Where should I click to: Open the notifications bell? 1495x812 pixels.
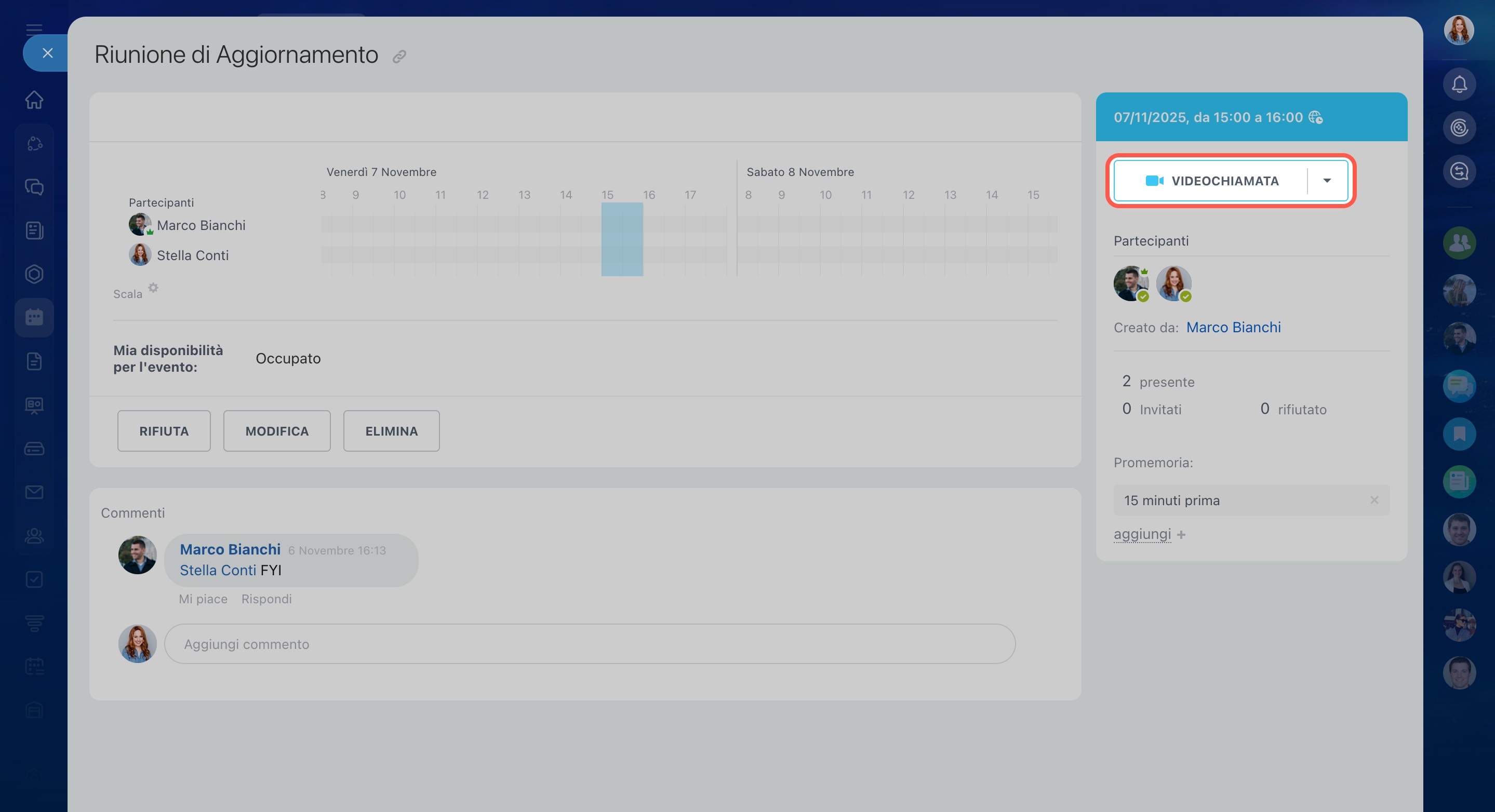1459,85
